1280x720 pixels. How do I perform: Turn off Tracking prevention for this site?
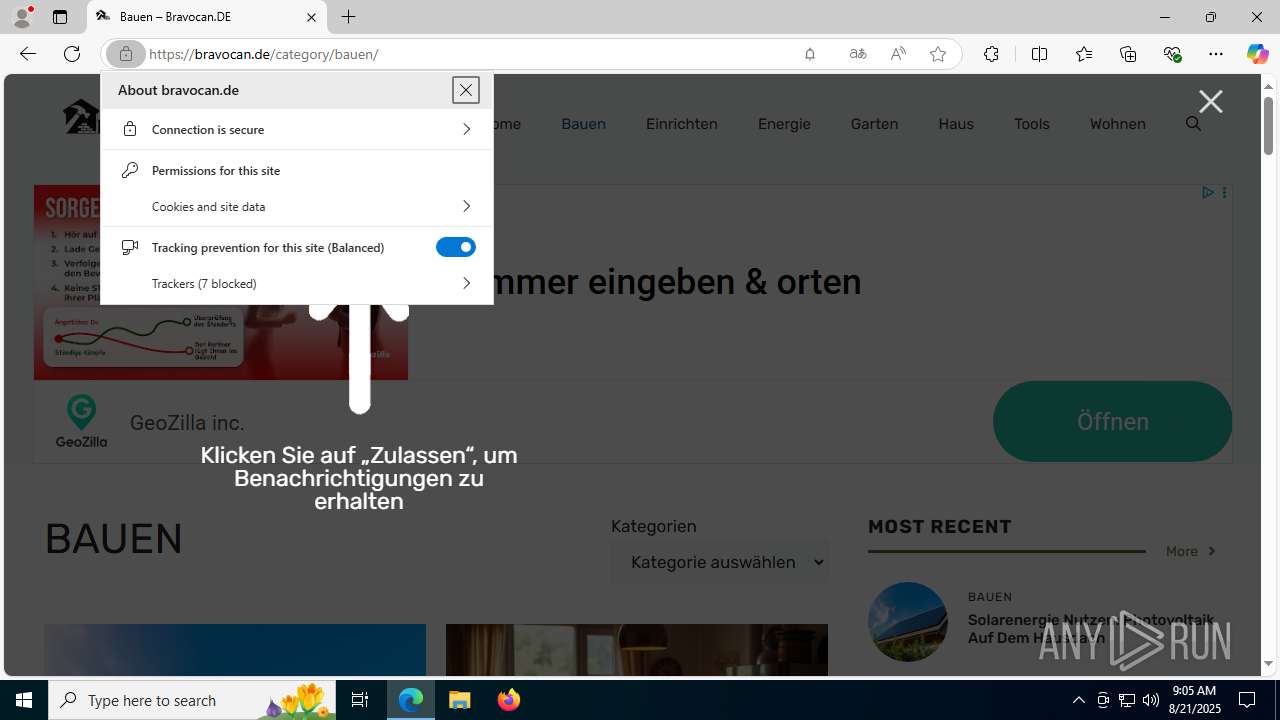point(456,247)
